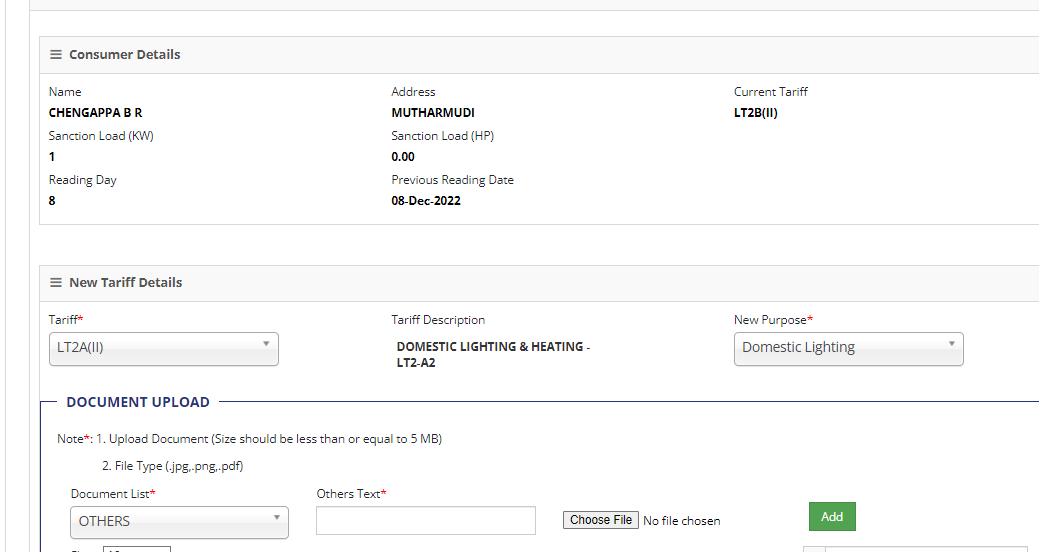
Task: Click the current tariff value LT2B(II)
Action: pos(756,113)
